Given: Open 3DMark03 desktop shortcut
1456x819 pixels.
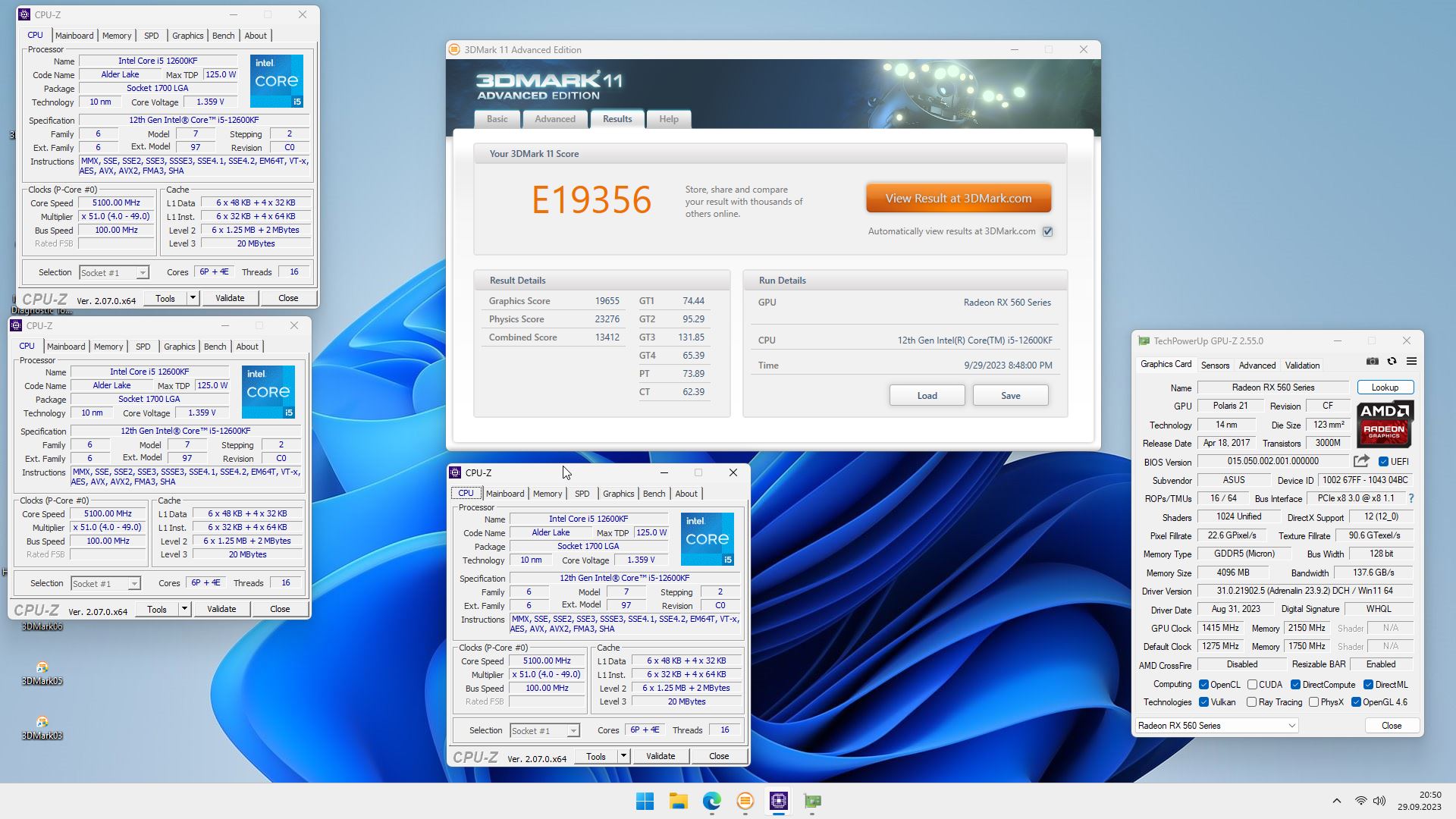Looking at the screenshot, I should 42,728.
